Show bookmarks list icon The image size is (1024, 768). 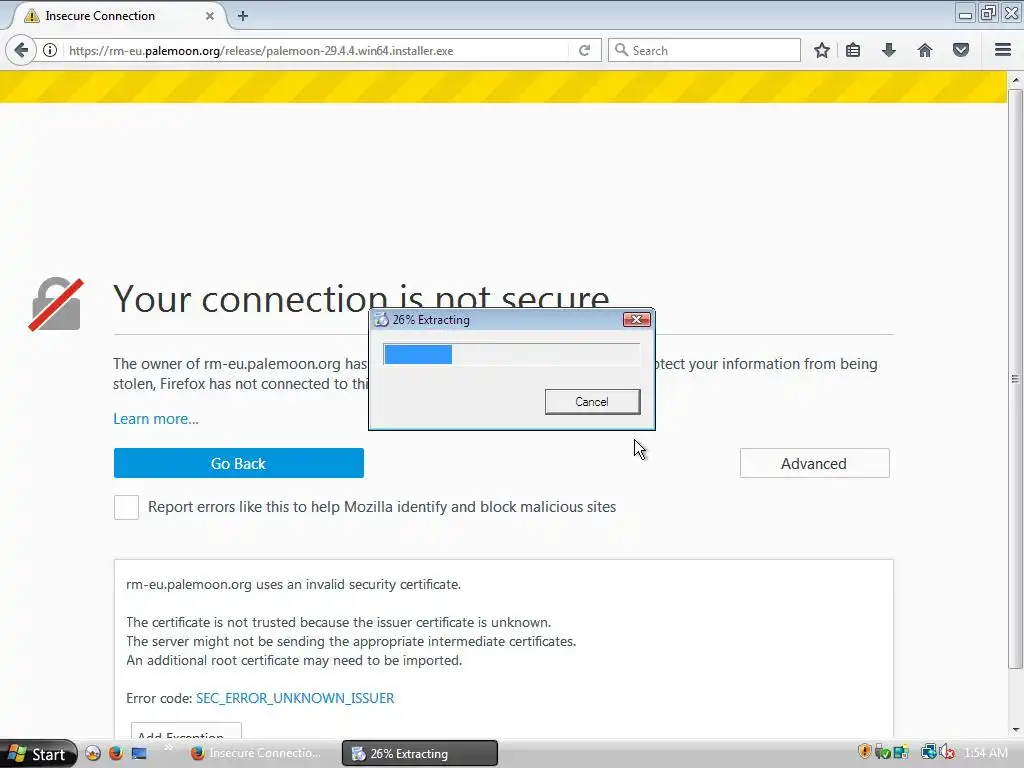coord(853,50)
